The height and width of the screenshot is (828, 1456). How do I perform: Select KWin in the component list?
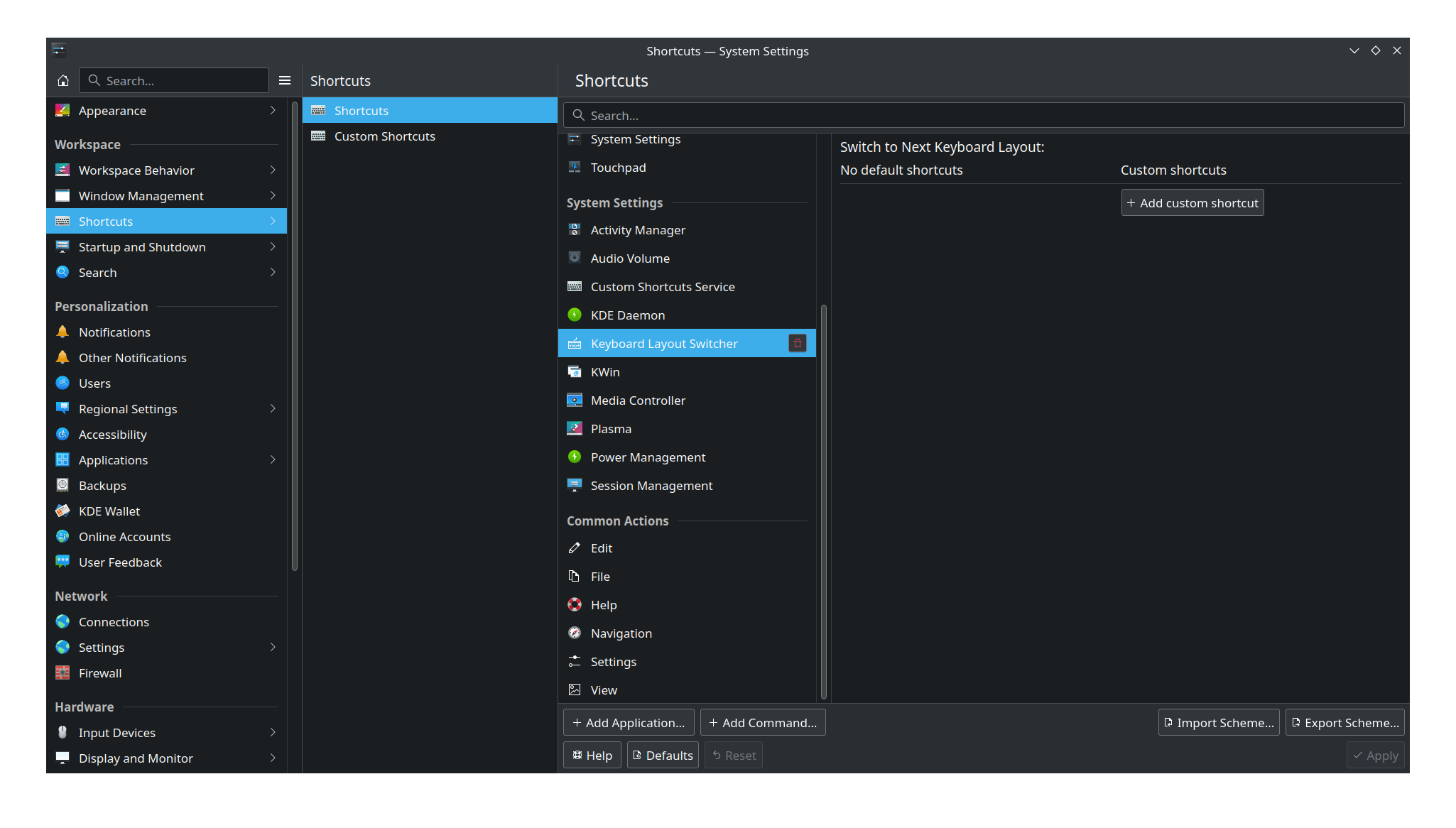687,372
